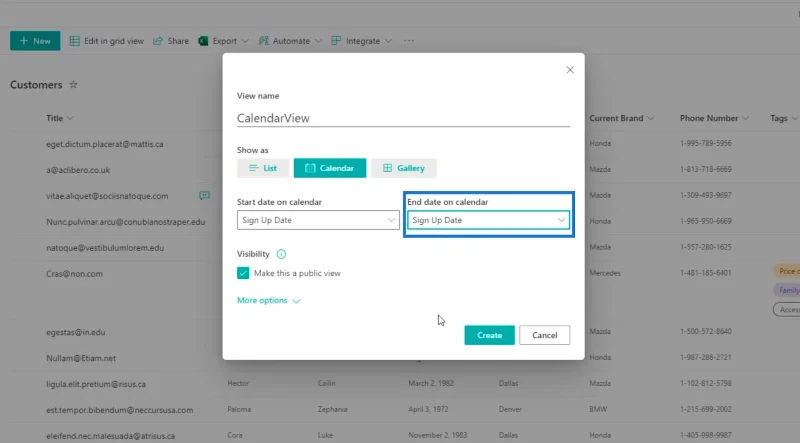The height and width of the screenshot is (443, 800).
Task: Select natoque@vestibulumlorem.edu title
Action: 105,248
